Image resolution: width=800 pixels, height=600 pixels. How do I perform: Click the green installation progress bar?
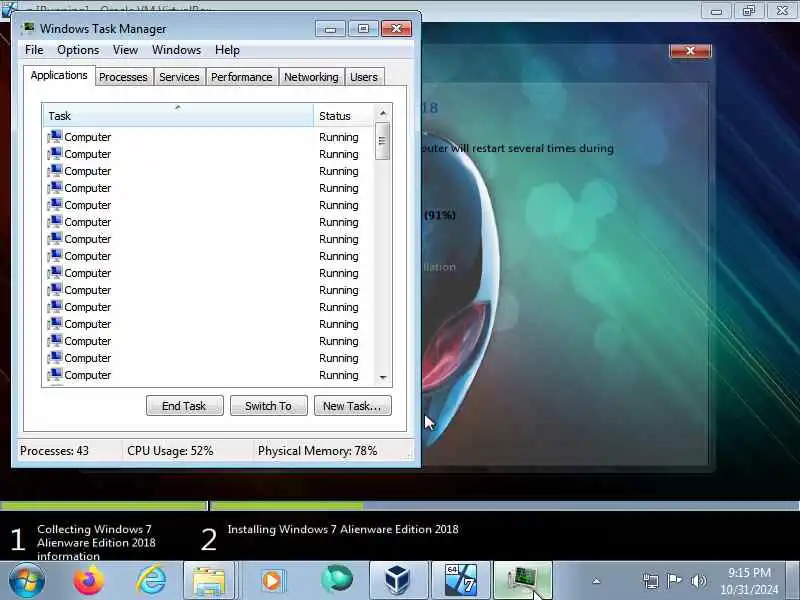[287, 506]
